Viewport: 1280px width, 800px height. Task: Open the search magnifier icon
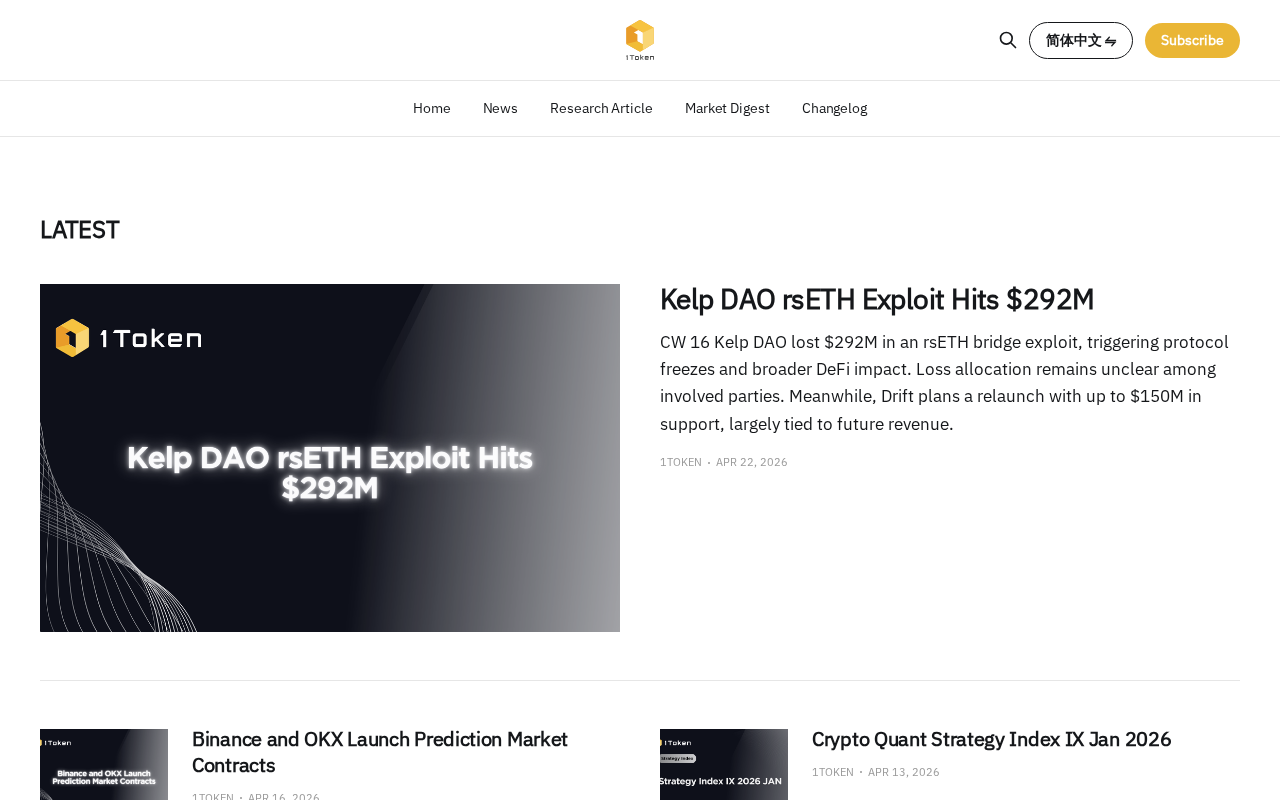(x=1008, y=40)
